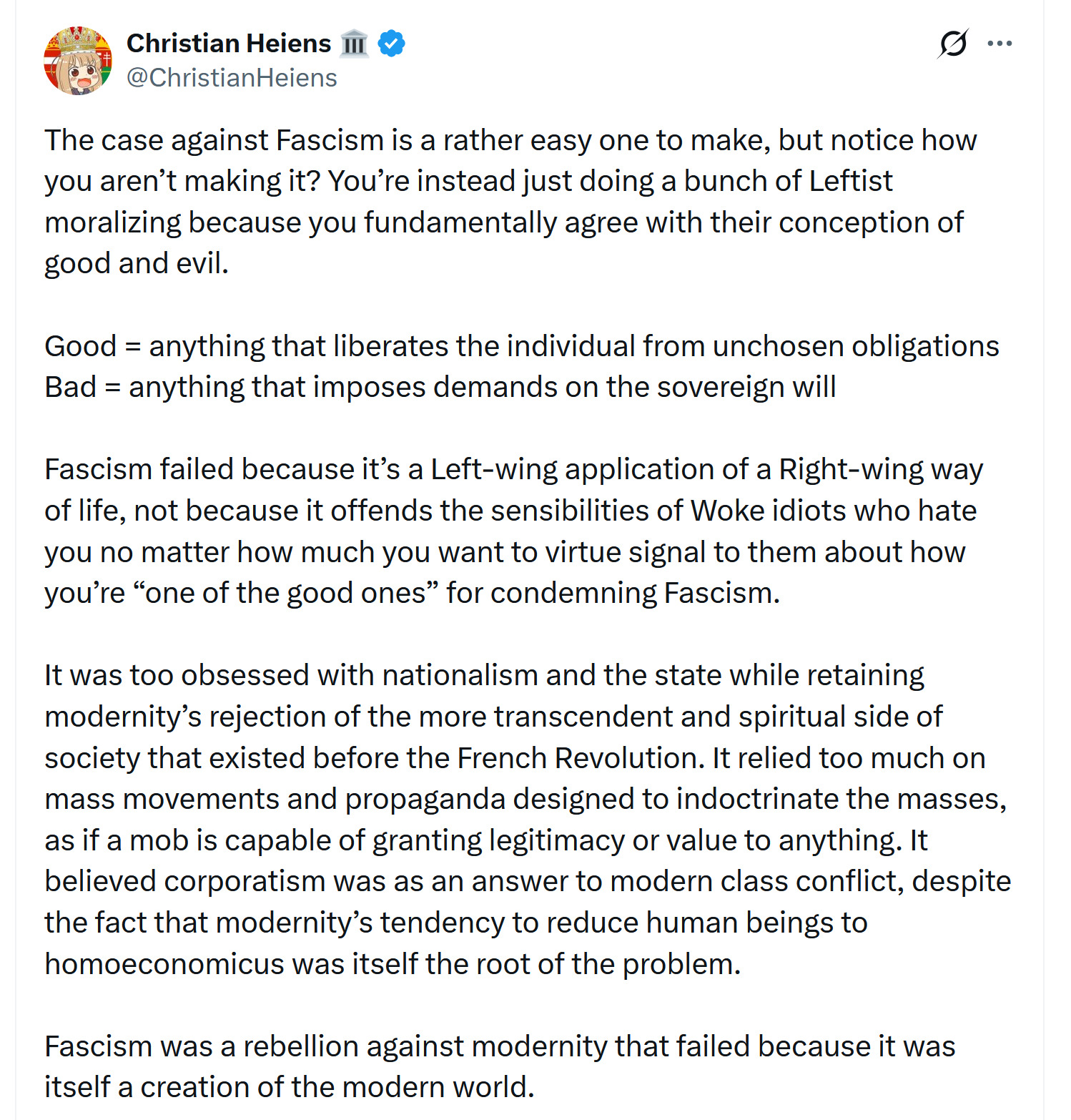Click the closing line "Fascism was a rebellion"

[500, 1046]
